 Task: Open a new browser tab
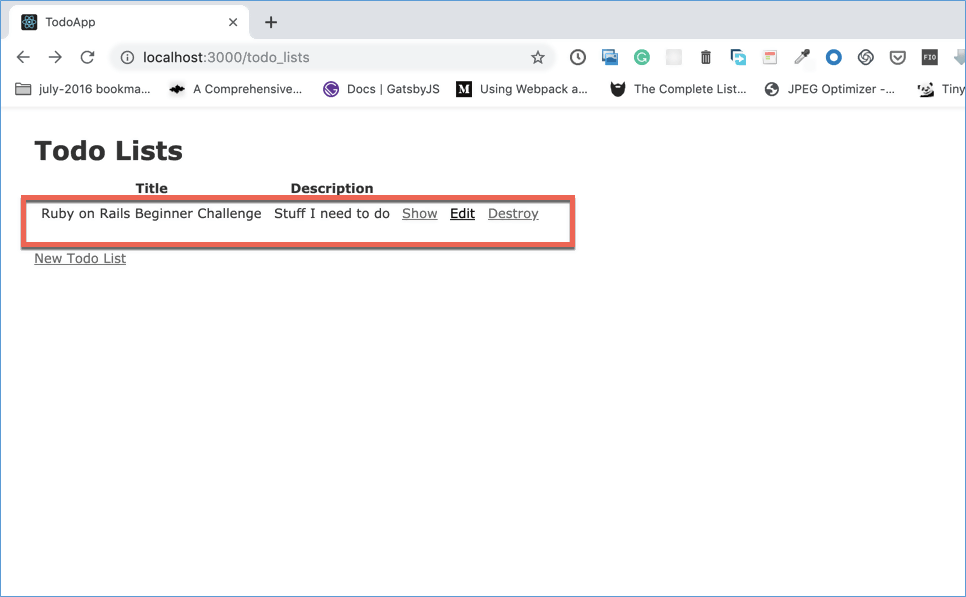pos(271,22)
